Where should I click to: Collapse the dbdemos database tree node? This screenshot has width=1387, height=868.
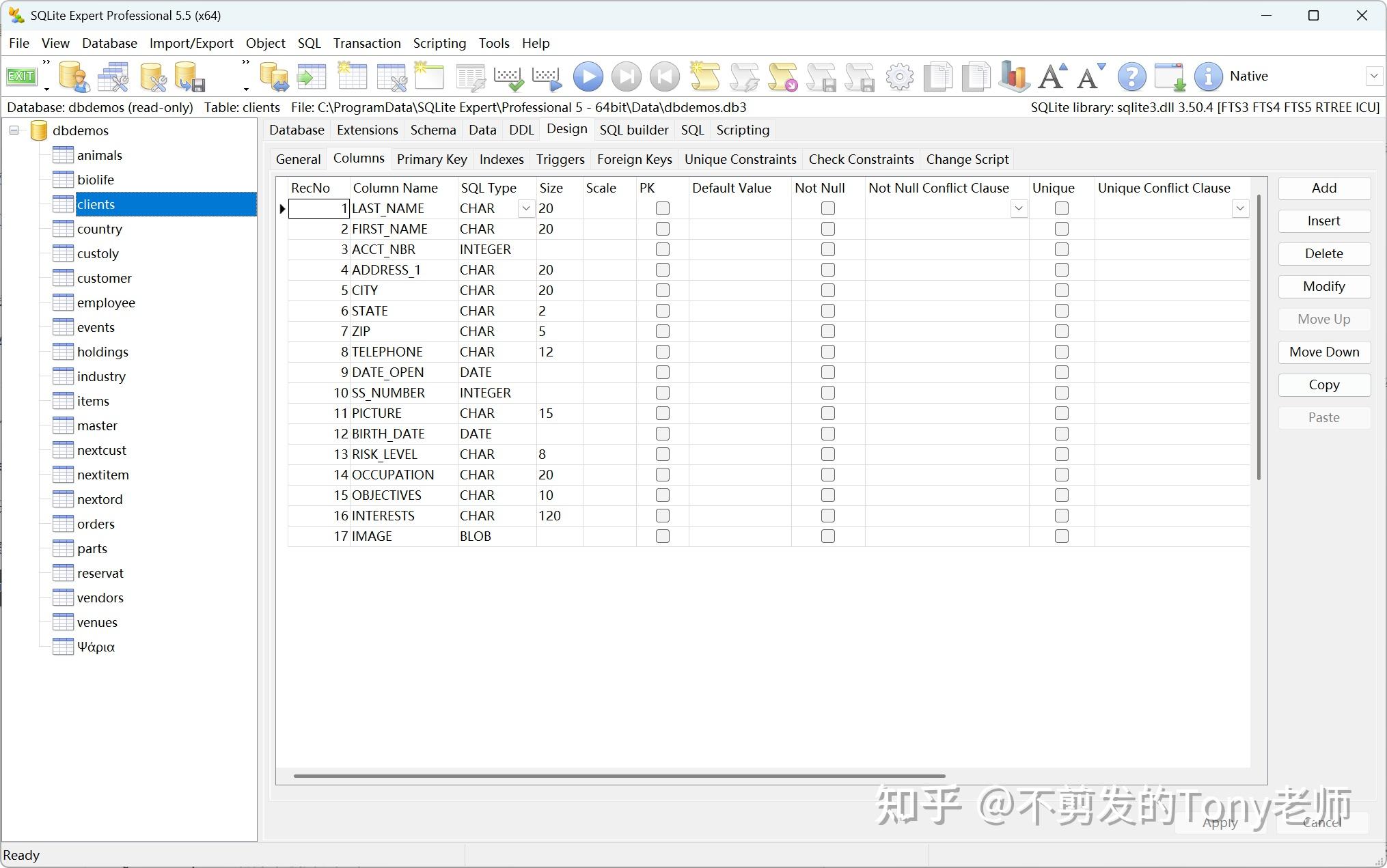click(x=14, y=130)
